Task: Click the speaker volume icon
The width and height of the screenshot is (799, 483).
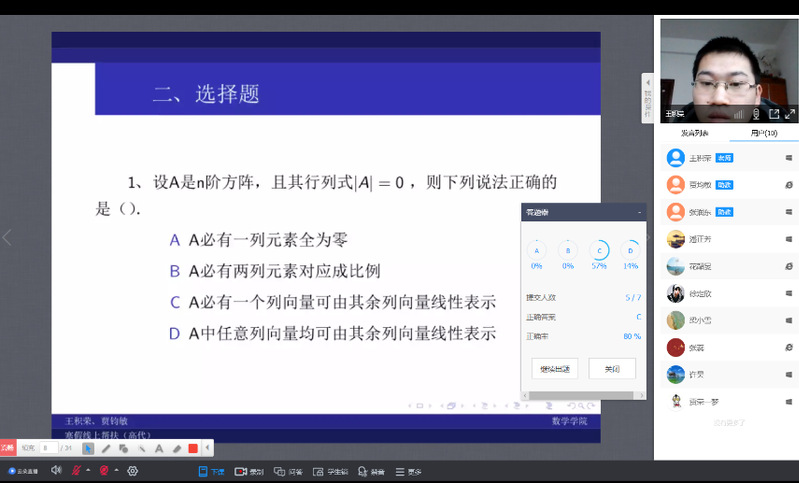Action: 56,471
